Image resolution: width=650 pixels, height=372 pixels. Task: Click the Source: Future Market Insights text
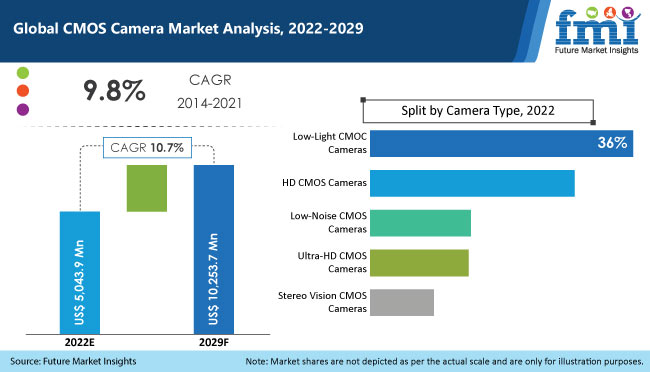73,361
